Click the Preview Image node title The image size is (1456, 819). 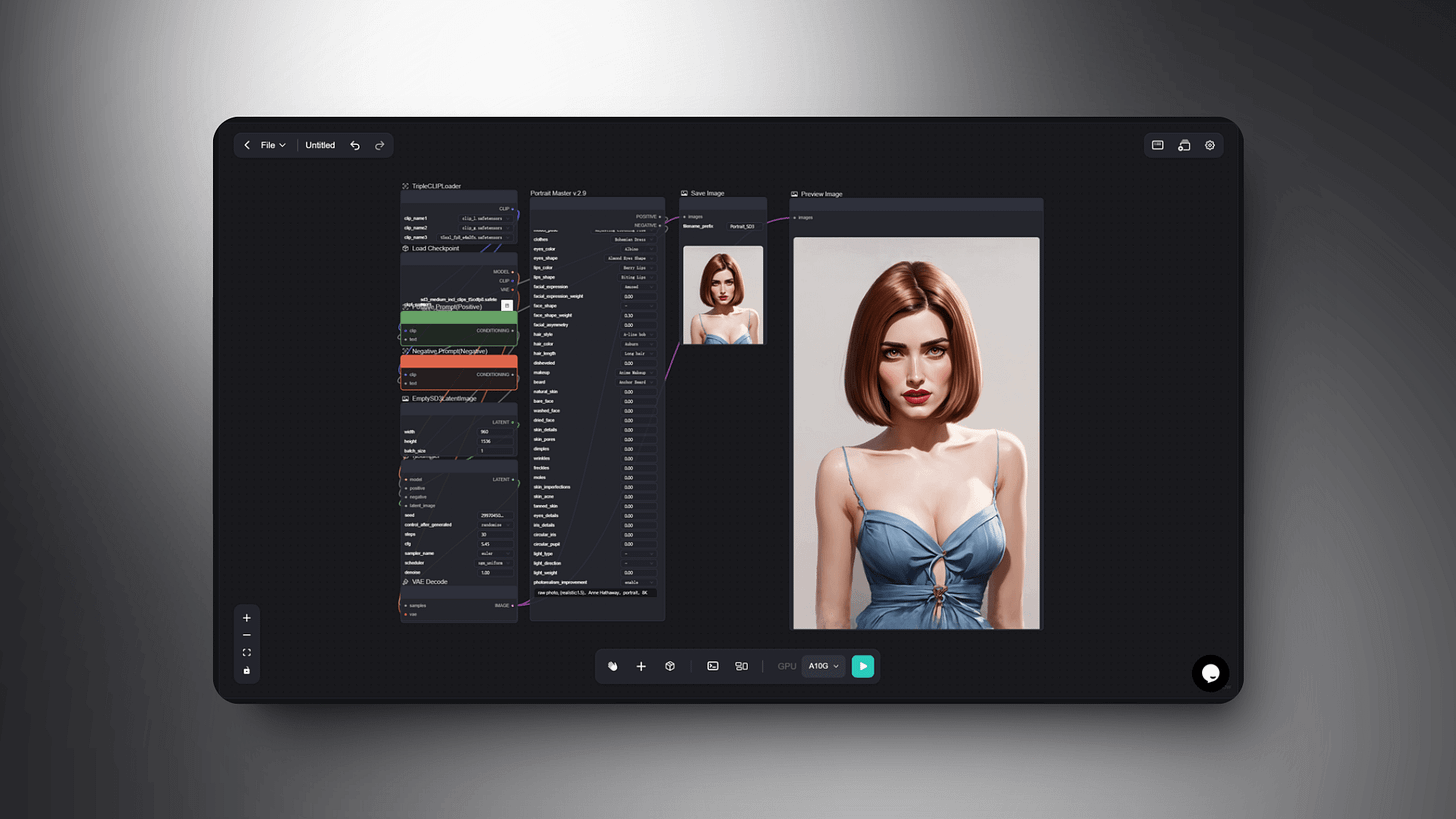822,194
